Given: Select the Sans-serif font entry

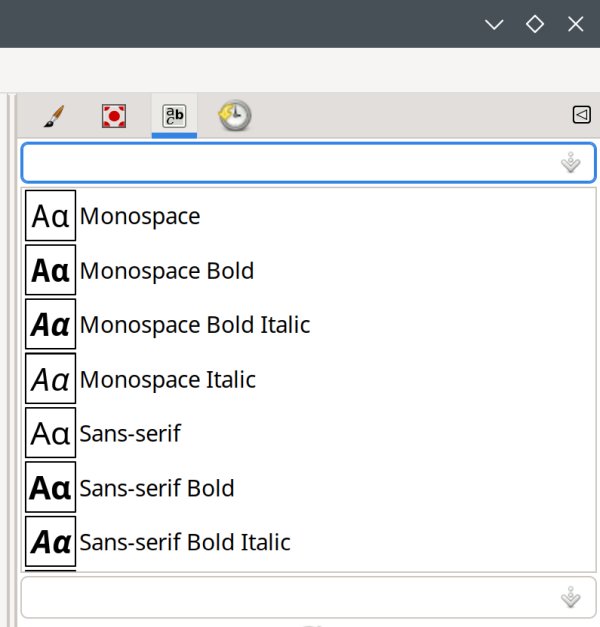Looking at the screenshot, I should point(130,434).
